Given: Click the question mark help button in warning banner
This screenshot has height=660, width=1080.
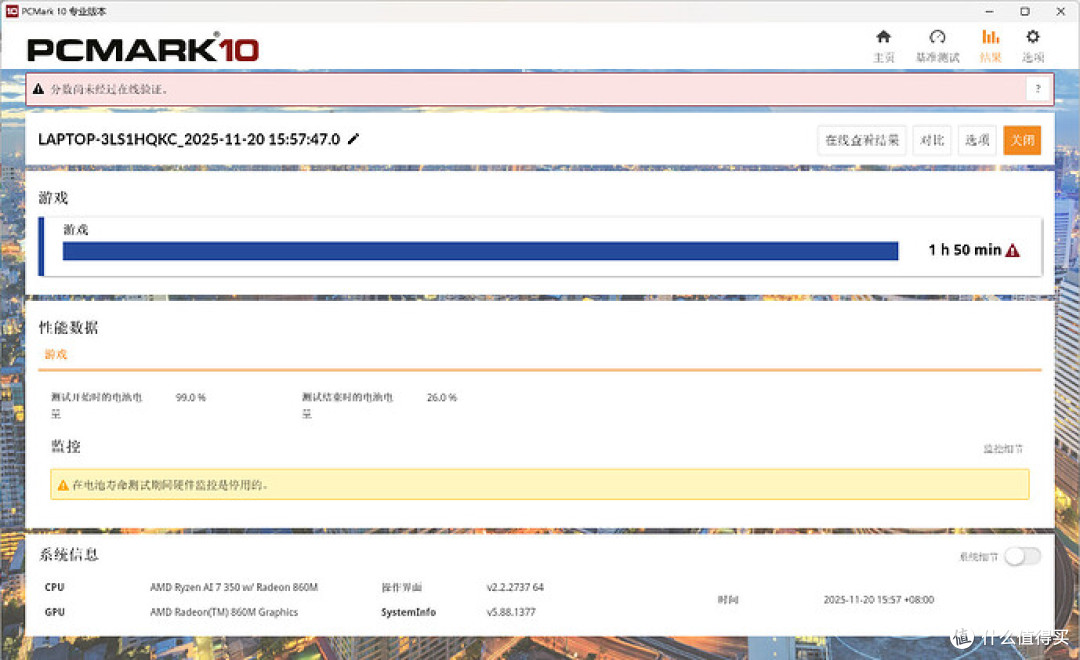Looking at the screenshot, I should click(x=1037, y=89).
